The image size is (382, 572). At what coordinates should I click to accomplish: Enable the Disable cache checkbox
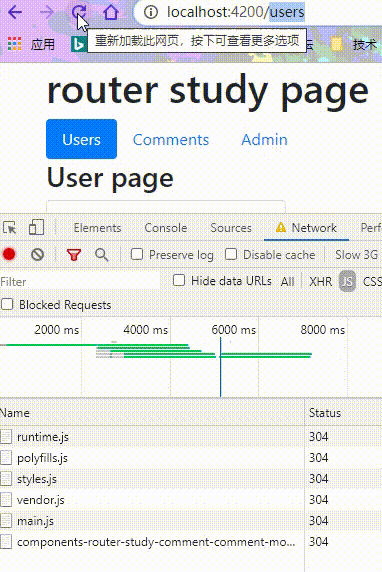click(231, 254)
